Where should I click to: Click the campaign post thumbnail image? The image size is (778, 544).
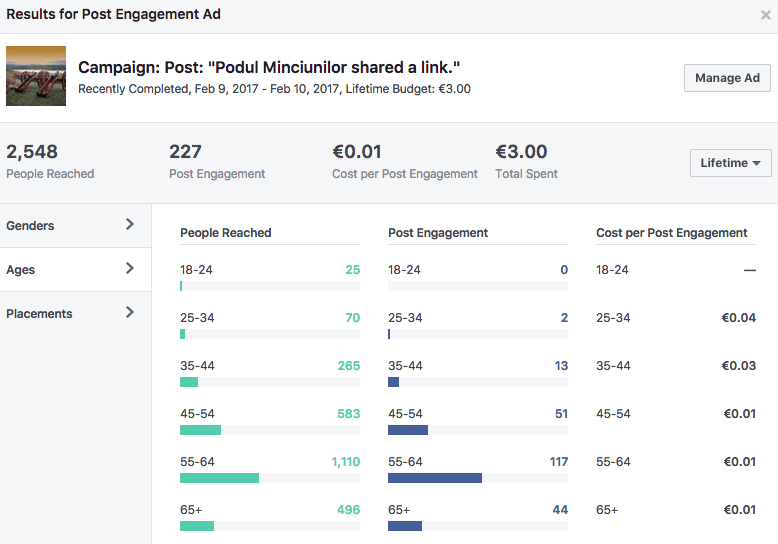pyautogui.click(x=36, y=76)
